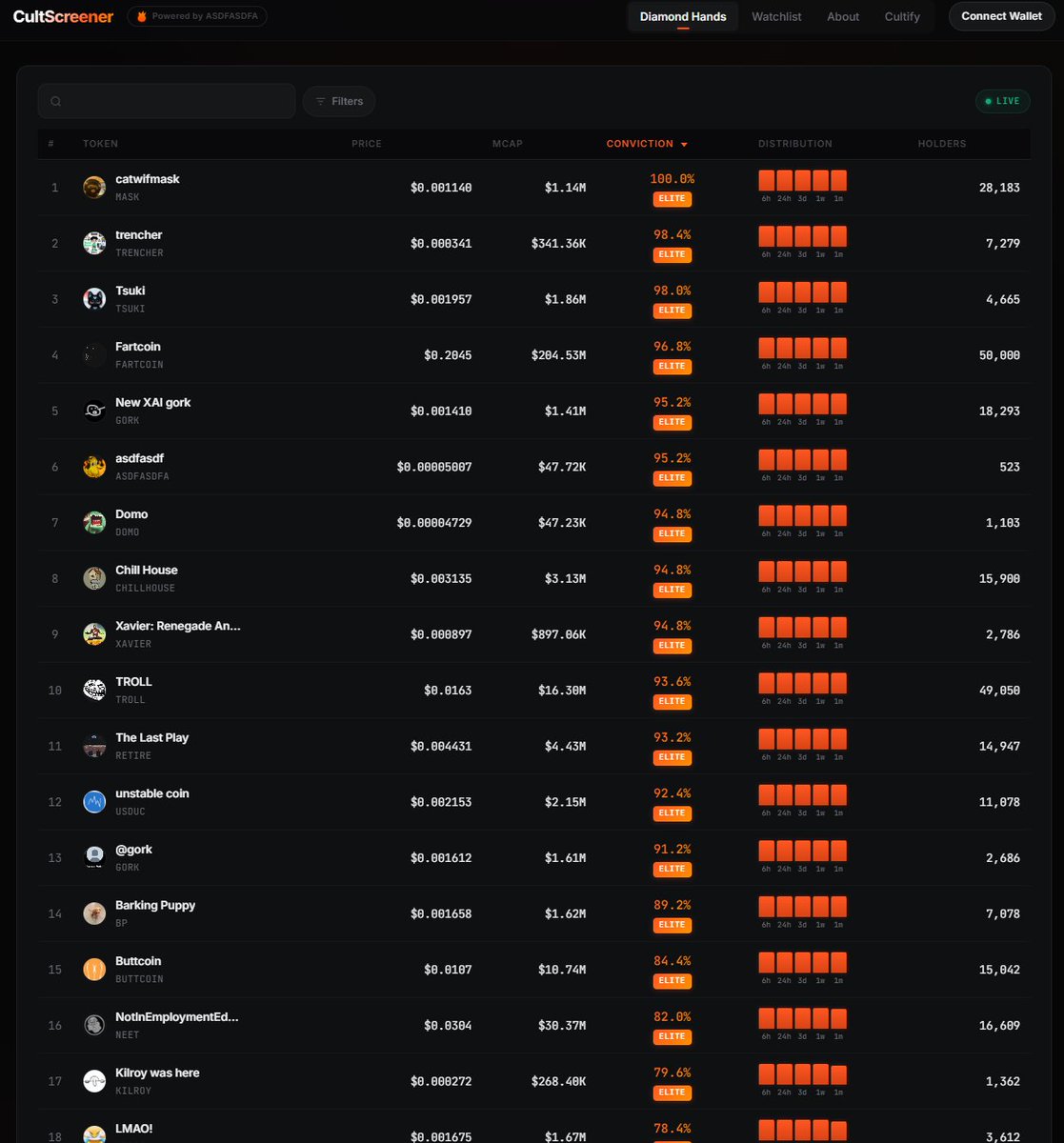Click Barking Puppy conviction 89.2%

pos(673,905)
